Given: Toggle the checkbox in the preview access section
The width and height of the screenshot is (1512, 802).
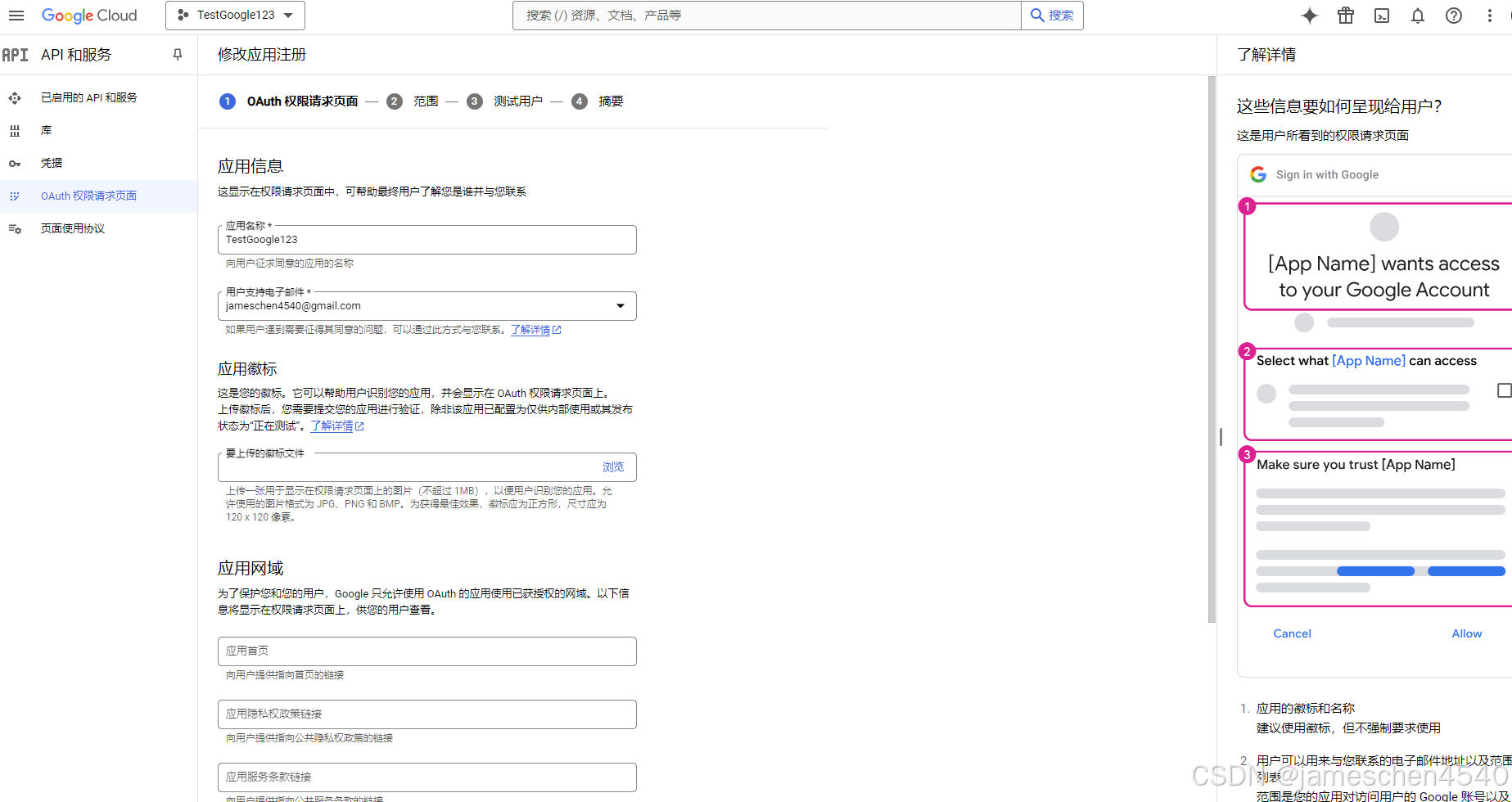Looking at the screenshot, I should [x=1505, y=390].
